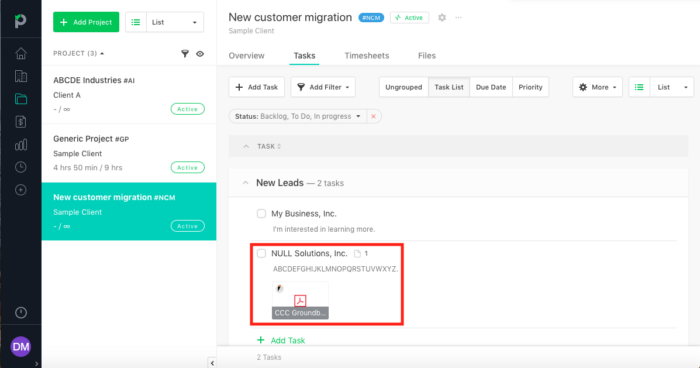Screen dimensions: 700x368
Task: Collapse all via TASK header chevron
Action: coord(246,146)
